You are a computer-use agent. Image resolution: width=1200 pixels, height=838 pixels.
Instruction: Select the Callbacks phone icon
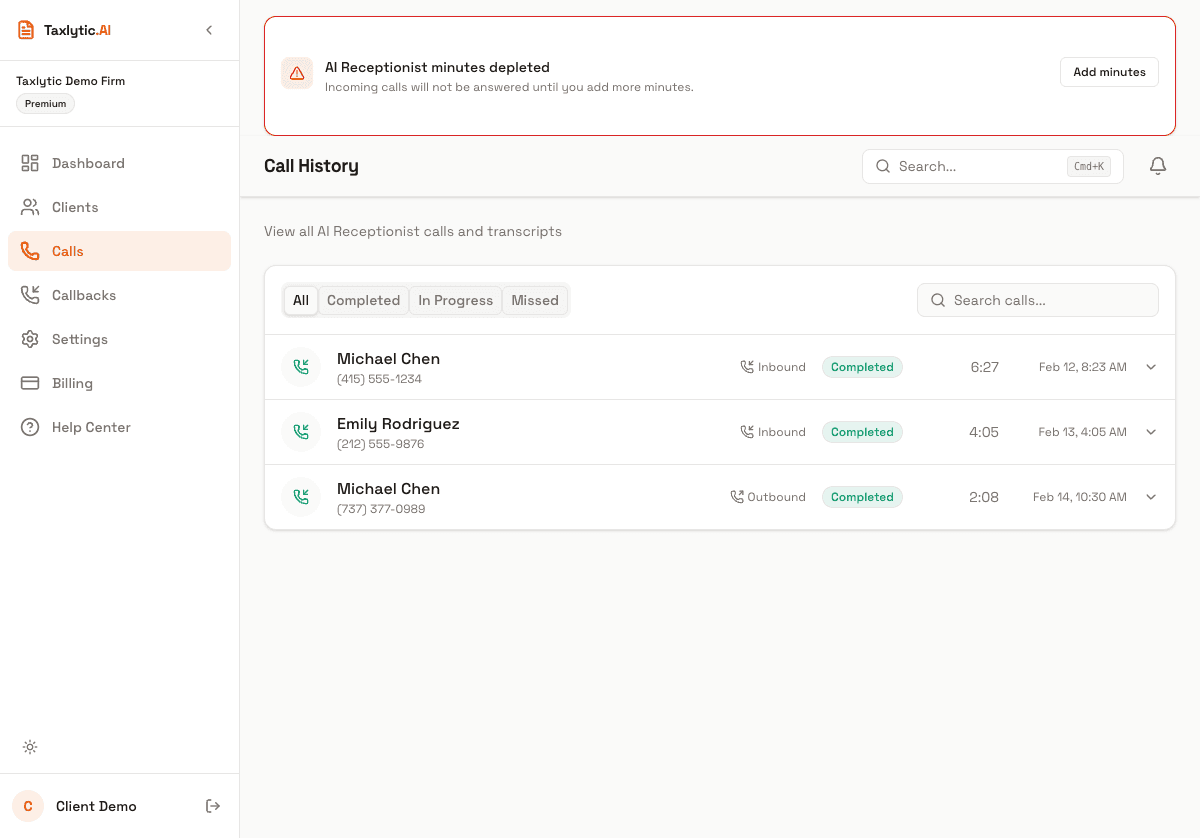[30, 295]
